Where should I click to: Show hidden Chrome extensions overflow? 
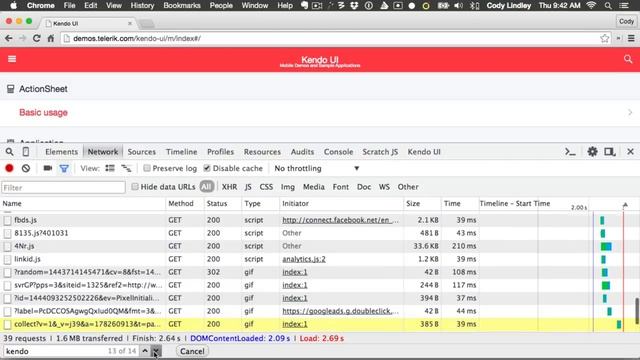pos(619,38)
